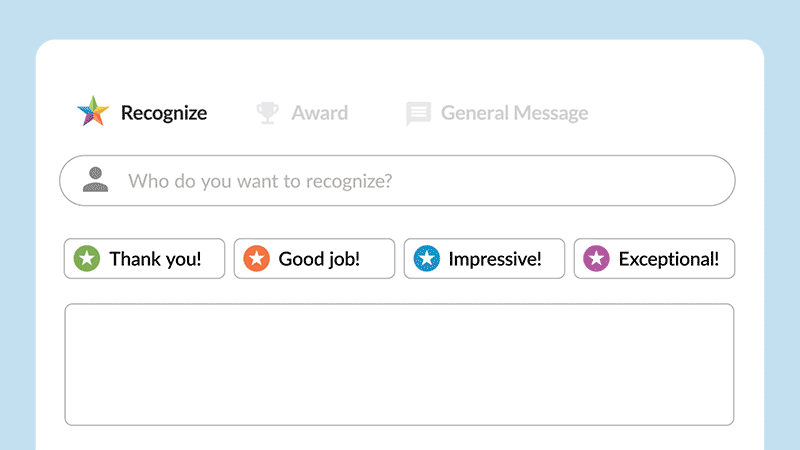Click the multicolored Recognize star icon
800x450 pixels.
point(93,111)
